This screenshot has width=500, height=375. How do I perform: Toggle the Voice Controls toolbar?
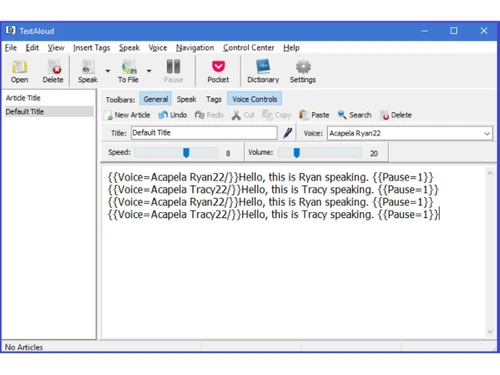(x=255, y=99)
